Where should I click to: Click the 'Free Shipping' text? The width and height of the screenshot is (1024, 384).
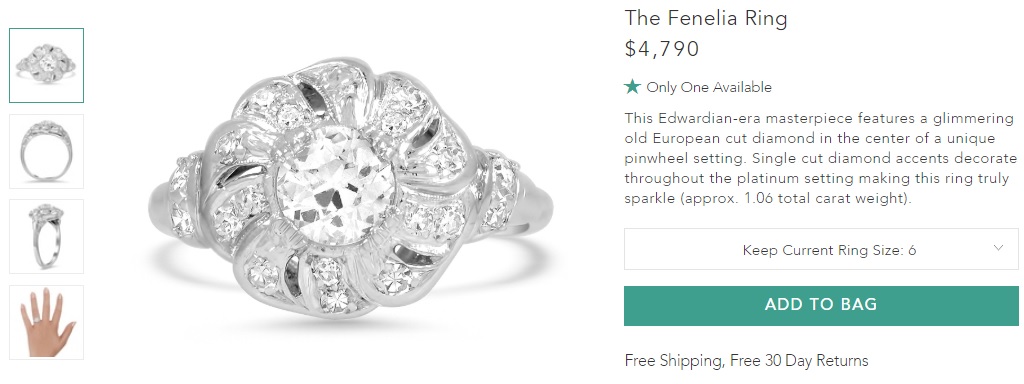click(x=673, y=360)
